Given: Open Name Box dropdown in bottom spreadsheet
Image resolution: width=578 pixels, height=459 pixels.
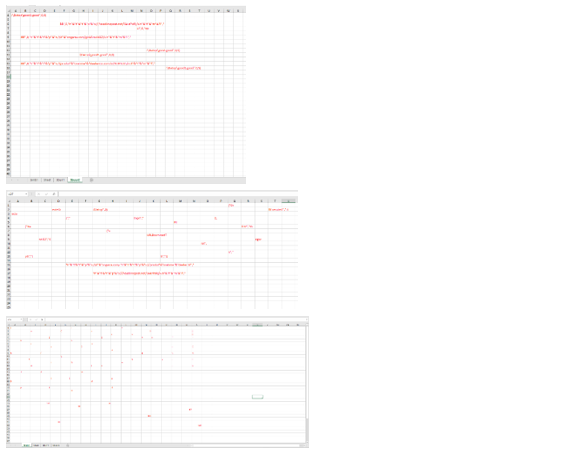Looking at the screenshot, I should pos(21,320).
